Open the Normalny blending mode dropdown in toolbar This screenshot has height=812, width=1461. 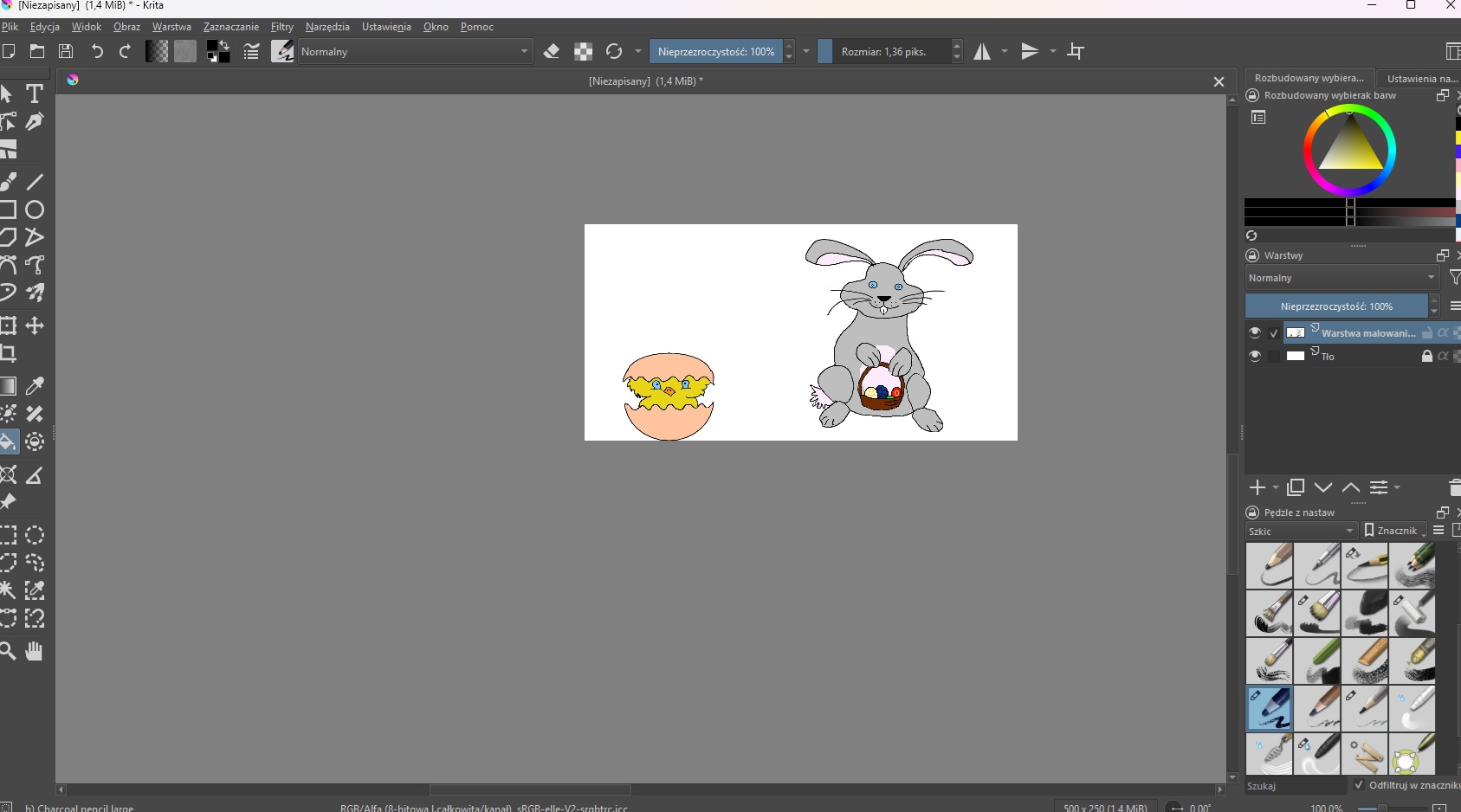[x=415, y=52]
